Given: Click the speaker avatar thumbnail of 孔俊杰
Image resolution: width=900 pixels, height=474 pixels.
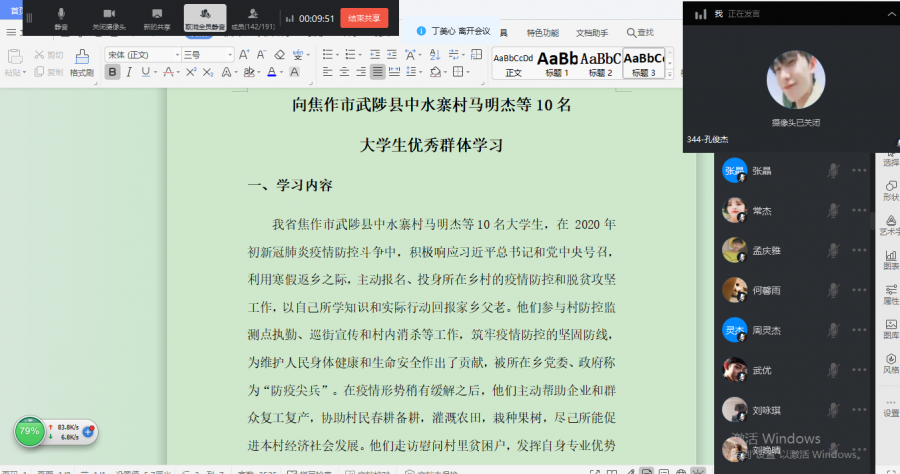Looking at the screenshot, I should [x=796, y=80].
